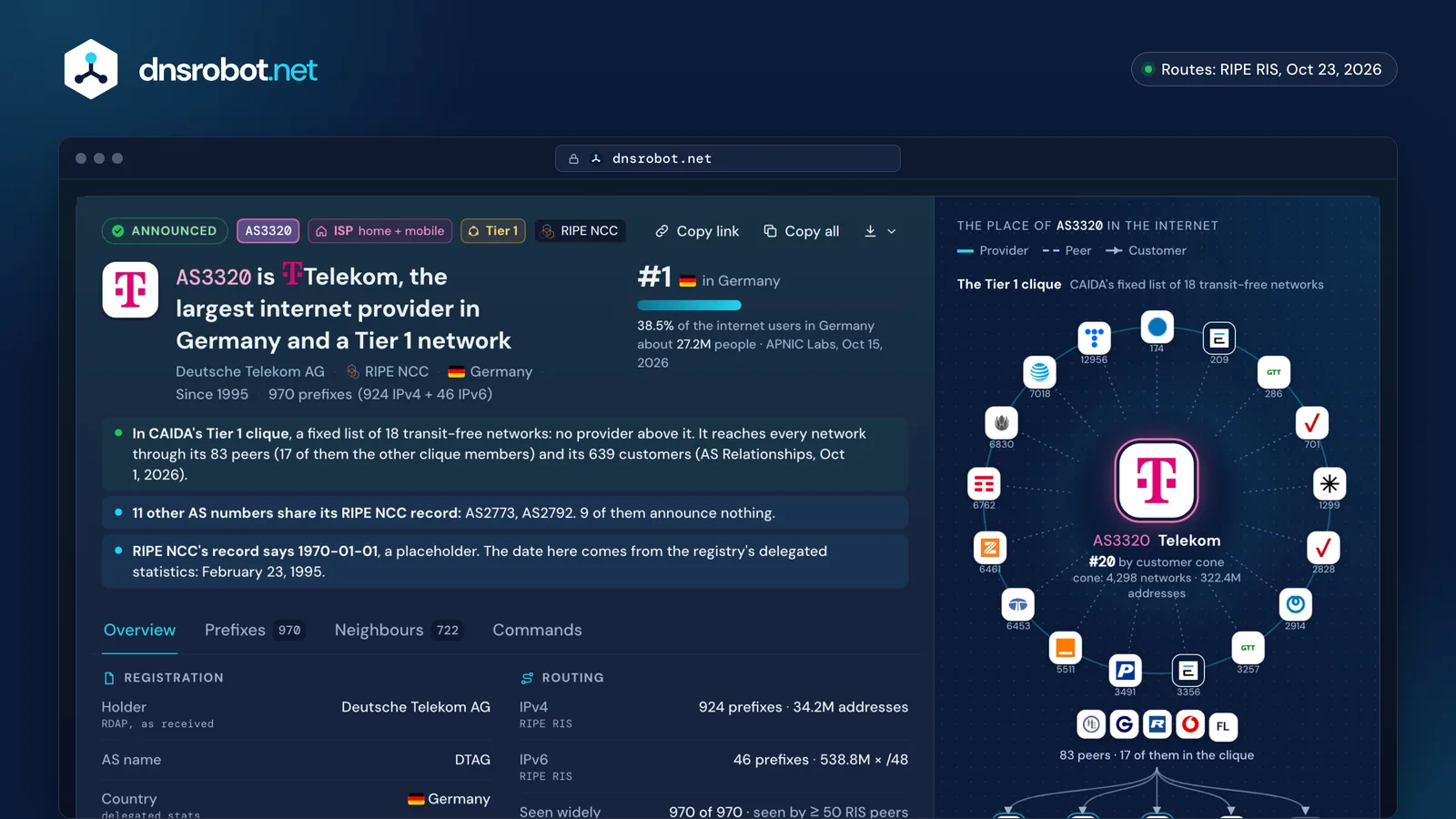Open the download options chevron
The width and height of the screenshot is (1456, 819).
[892, 231]
